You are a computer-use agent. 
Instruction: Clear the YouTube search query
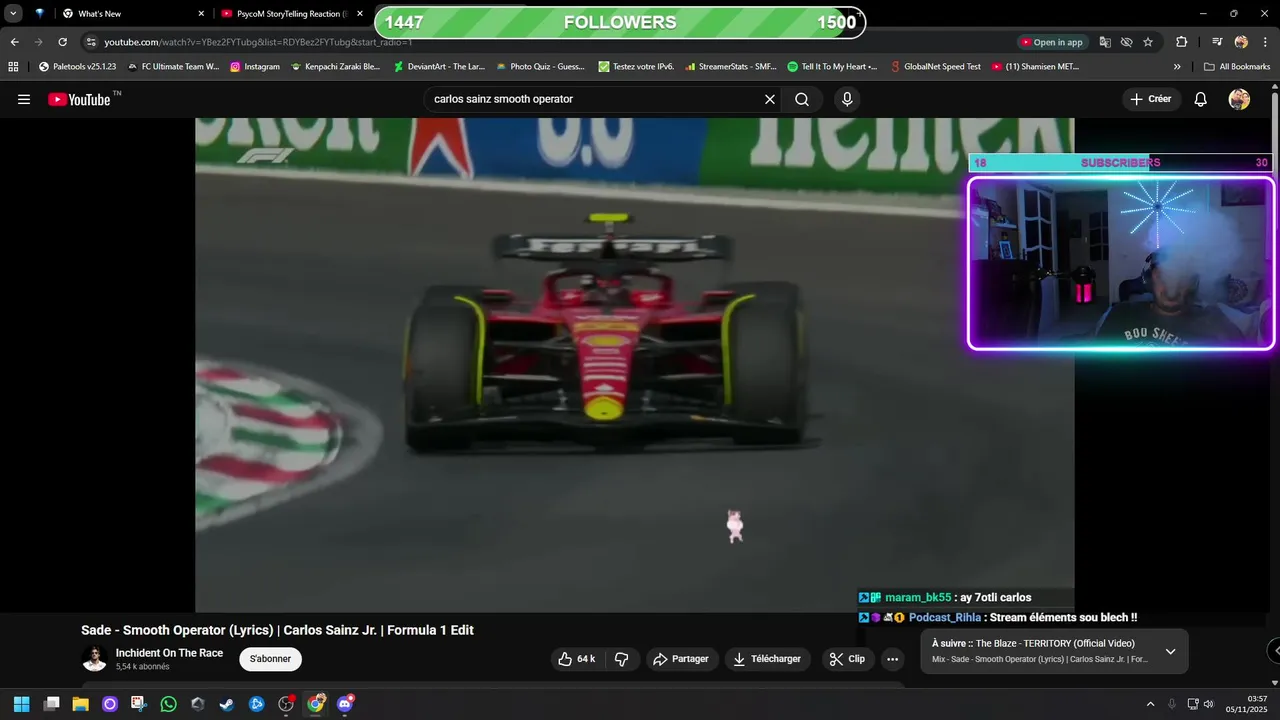pos(770,99)
